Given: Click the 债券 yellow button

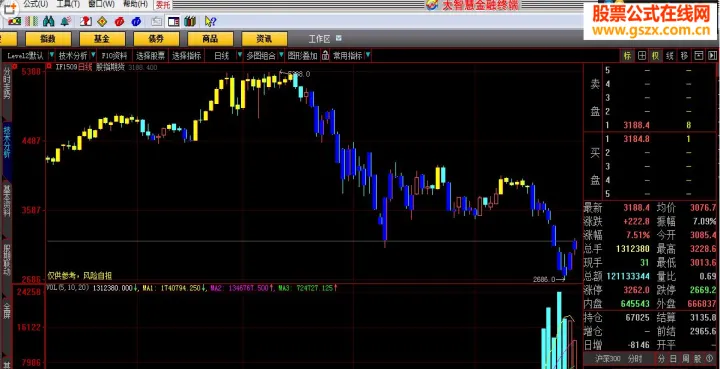Looking at the screenshot, I should (x=156, y=39).
